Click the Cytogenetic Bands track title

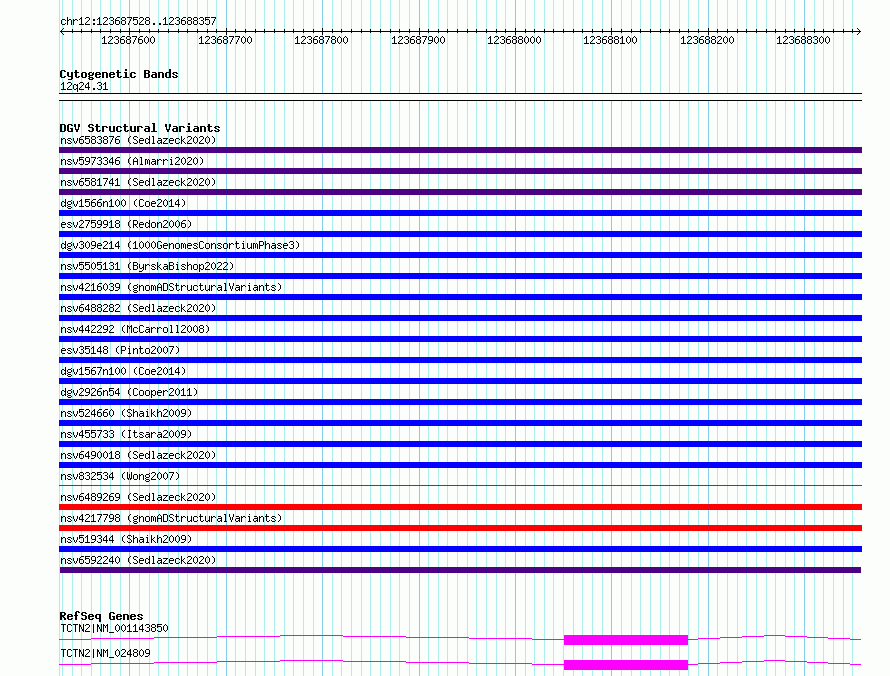119,74
